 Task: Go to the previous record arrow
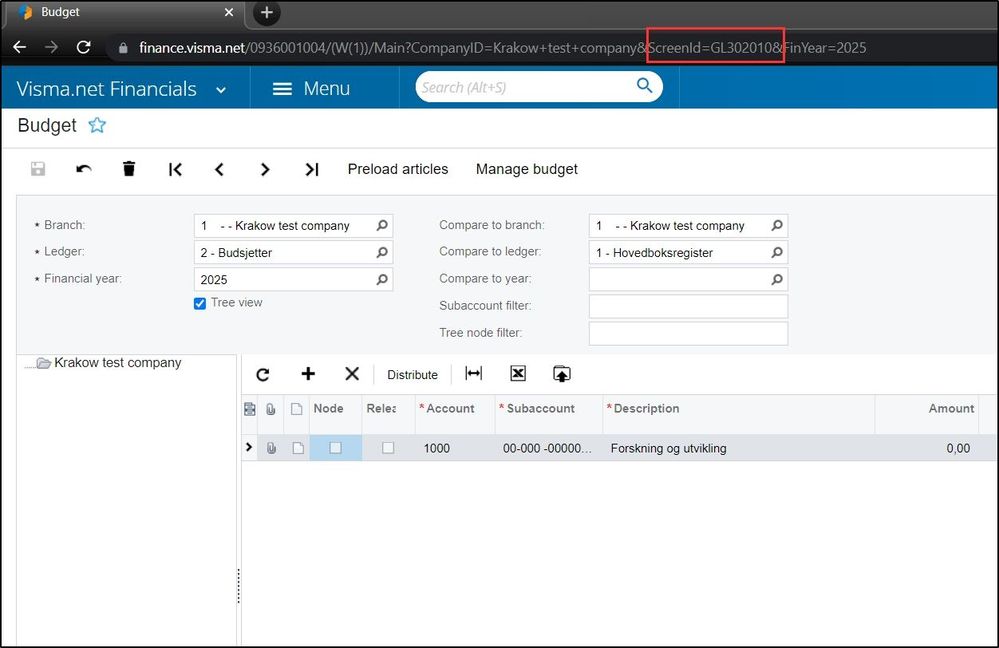(219, 169)
